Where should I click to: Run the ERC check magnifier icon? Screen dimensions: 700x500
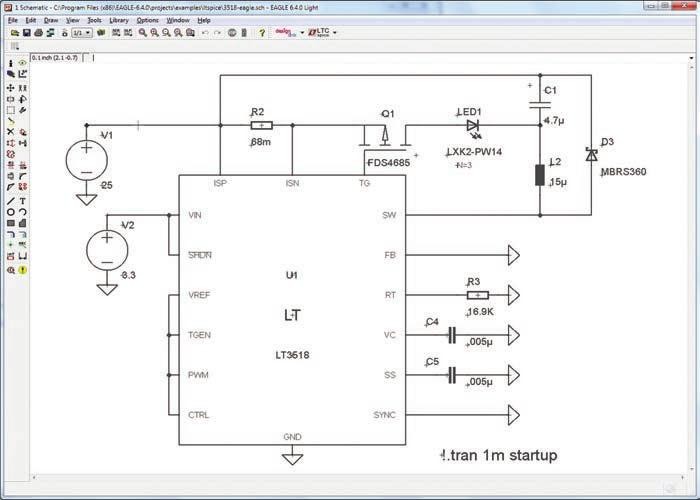[11, 270]
